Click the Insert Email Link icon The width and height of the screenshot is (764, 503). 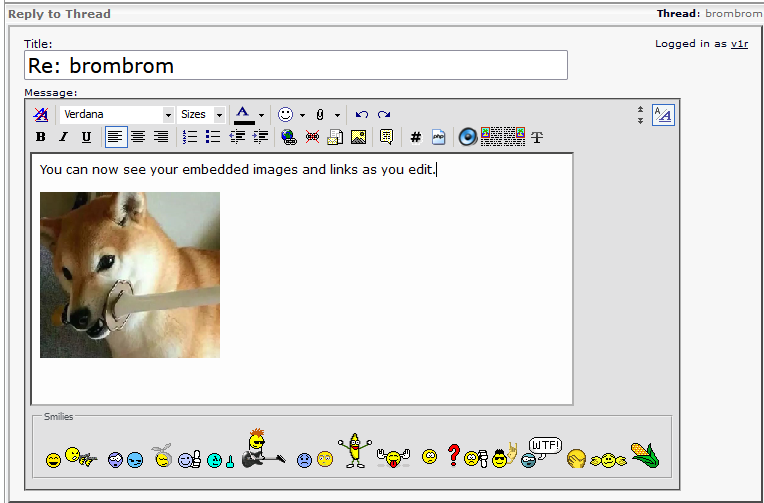point(335,137)
